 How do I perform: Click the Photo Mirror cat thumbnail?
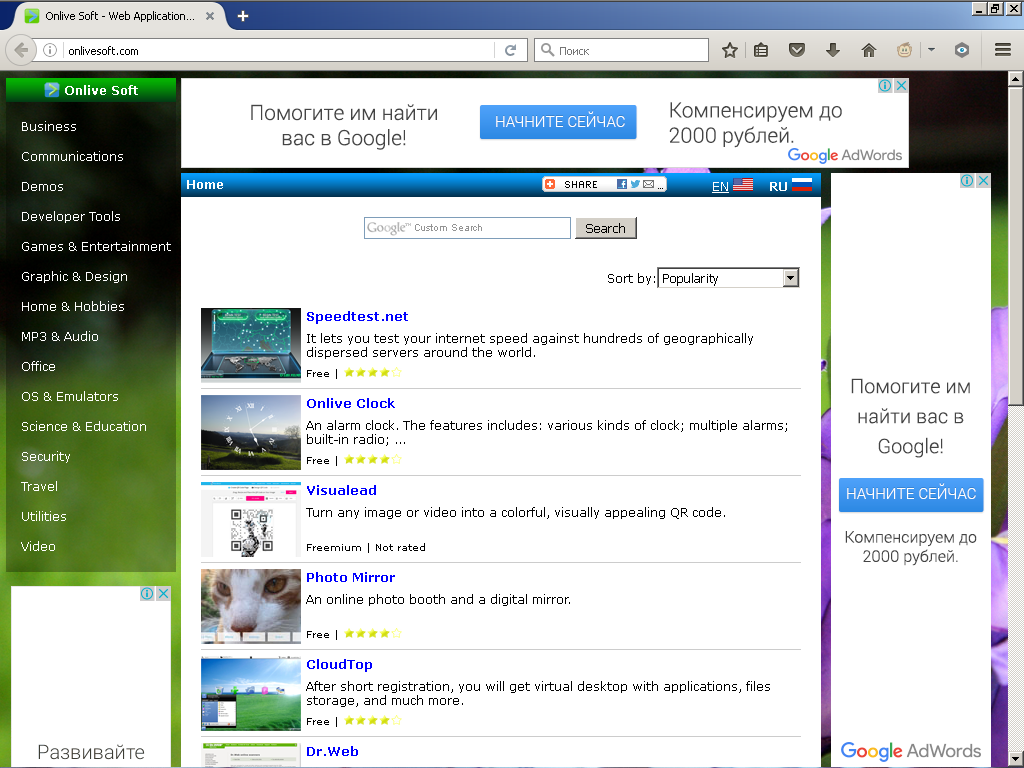pyautogui.click(x=251, y=606)
